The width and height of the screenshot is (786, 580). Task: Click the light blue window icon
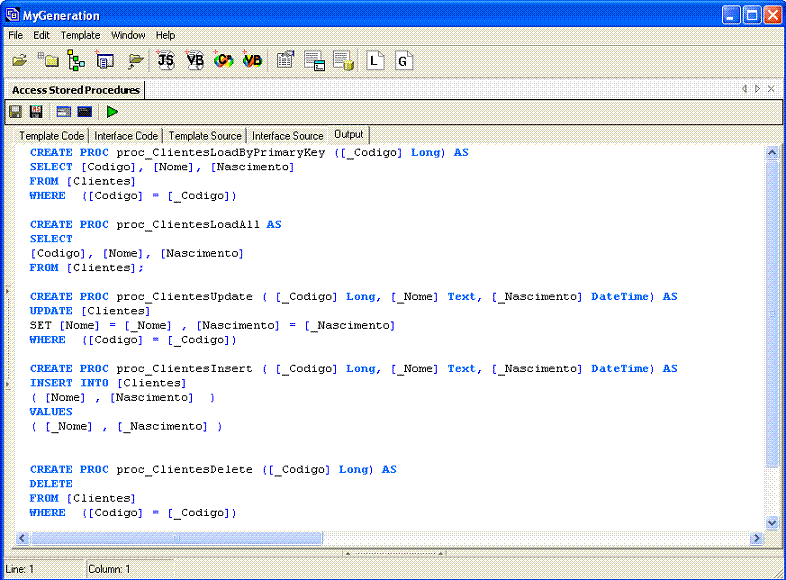pos(64,111)
